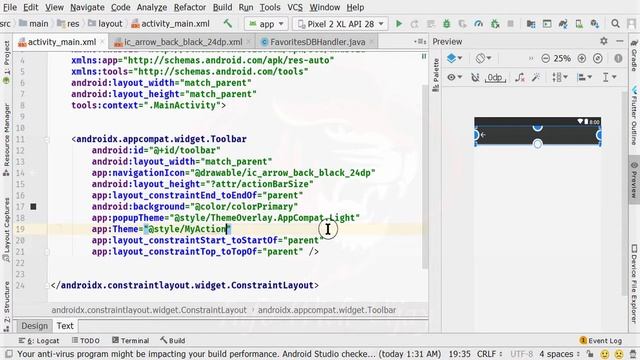This screenshot has width=640, height=360.
Task: Switch to the FavoritesDBHandler.java tab
Action: pos(317,42)
